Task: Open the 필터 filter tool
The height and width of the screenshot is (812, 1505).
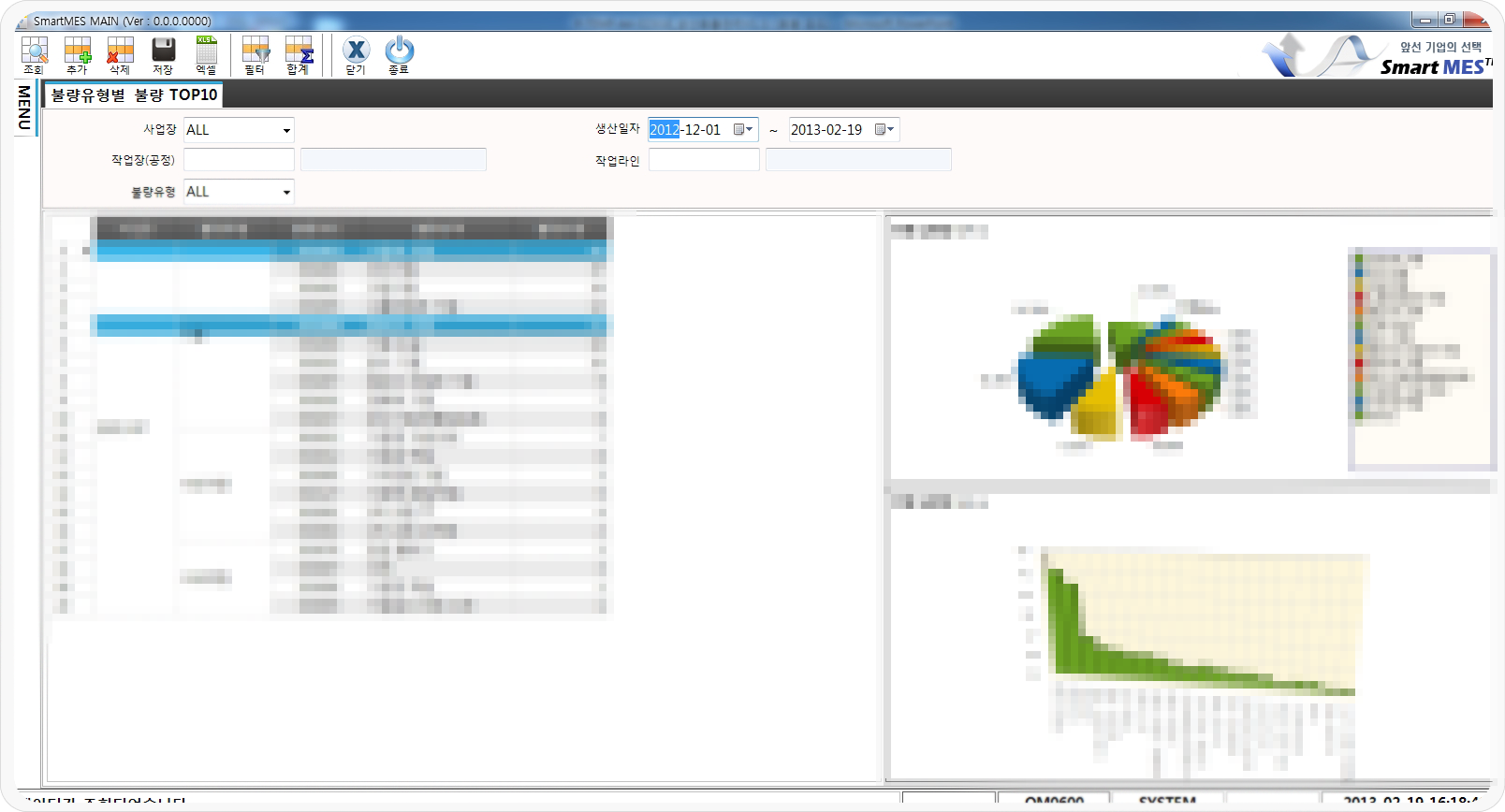Action: (255, 54)
